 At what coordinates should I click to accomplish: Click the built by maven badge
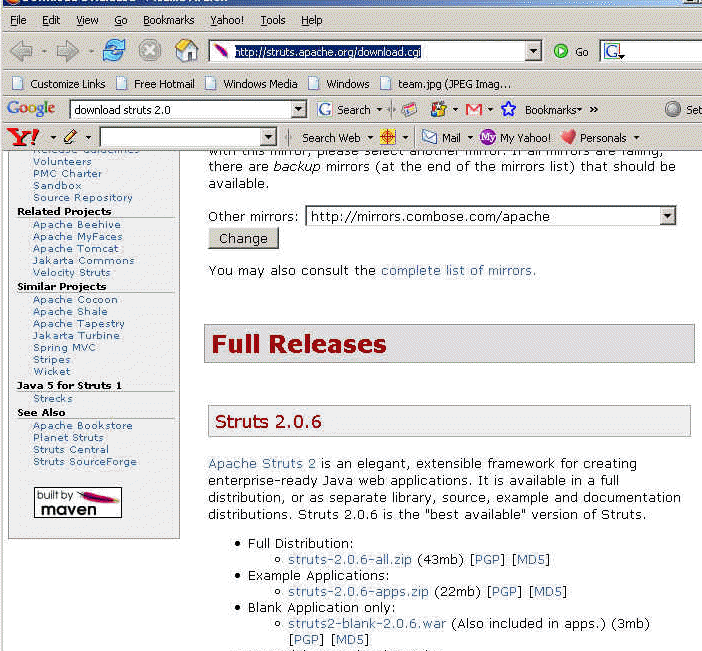tap(78, 502)
